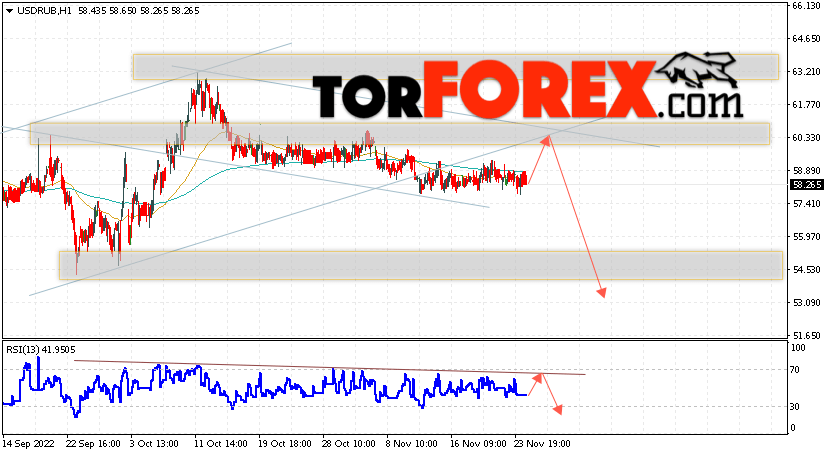Select the 19 Oct 18:00 time label
The image size is (828, 455).
click(x=285, y=443)
